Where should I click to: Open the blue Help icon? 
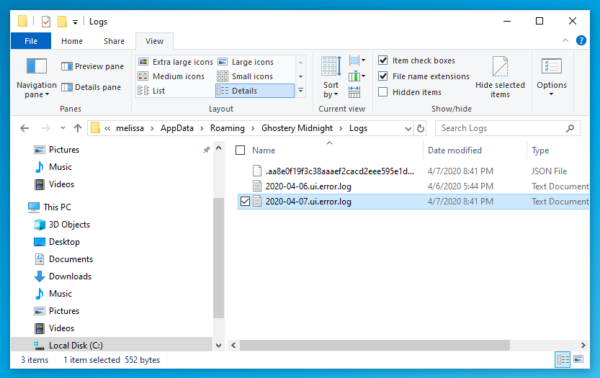coord(581,40)
